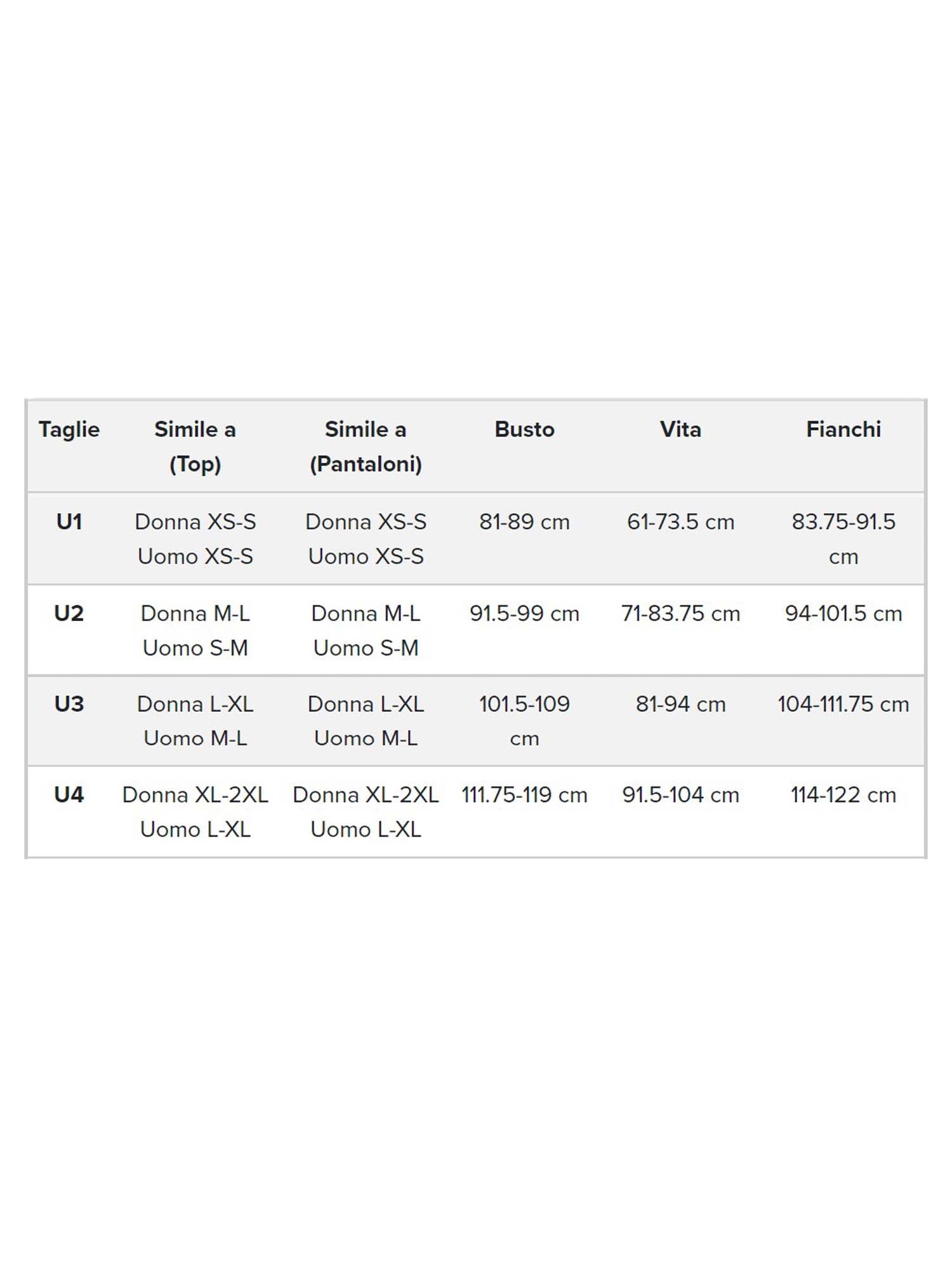Click the Simile a (Top) header

(x=195, y=446)
